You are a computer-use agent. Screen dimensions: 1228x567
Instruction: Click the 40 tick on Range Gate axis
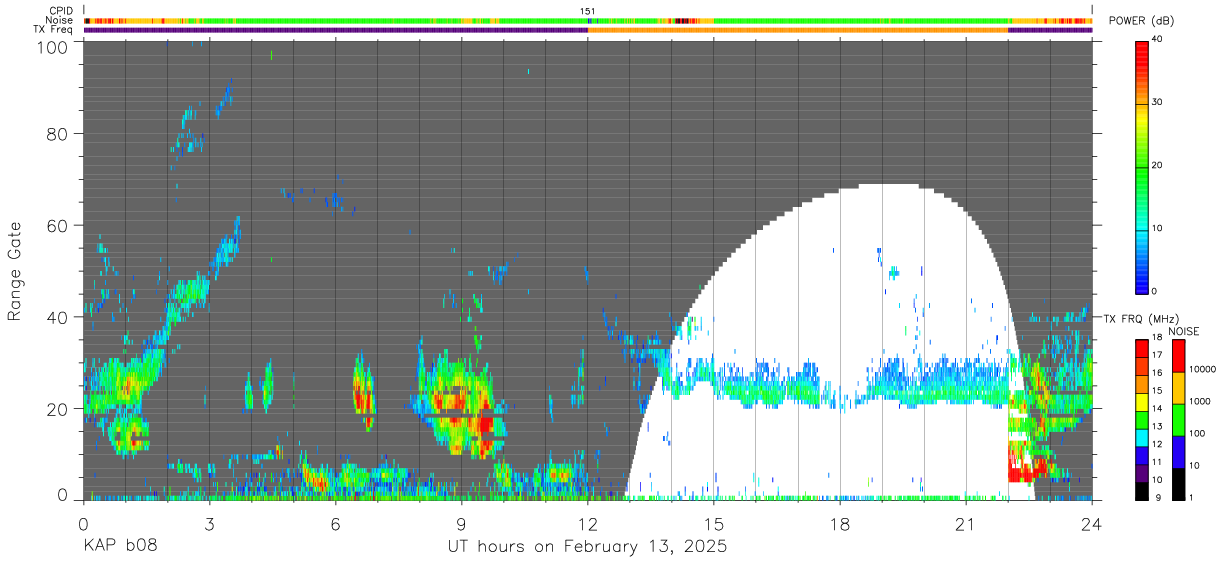coord(59,317)
